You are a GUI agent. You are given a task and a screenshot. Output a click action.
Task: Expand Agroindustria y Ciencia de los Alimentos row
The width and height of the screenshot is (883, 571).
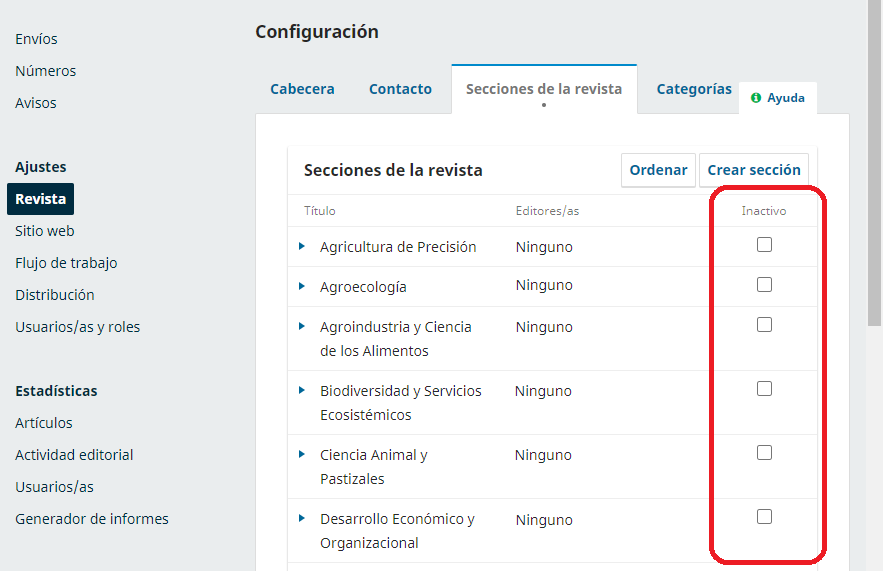click(301, 326)
